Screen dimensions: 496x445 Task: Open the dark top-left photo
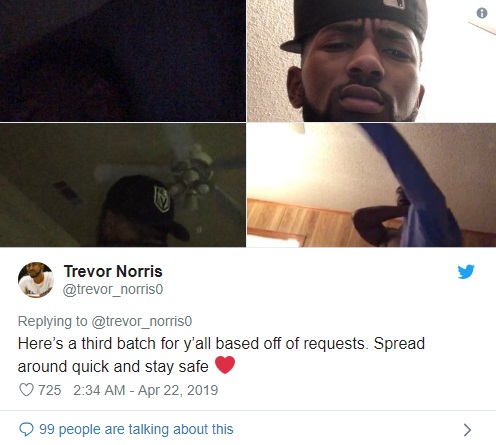[x=123, y=61]
